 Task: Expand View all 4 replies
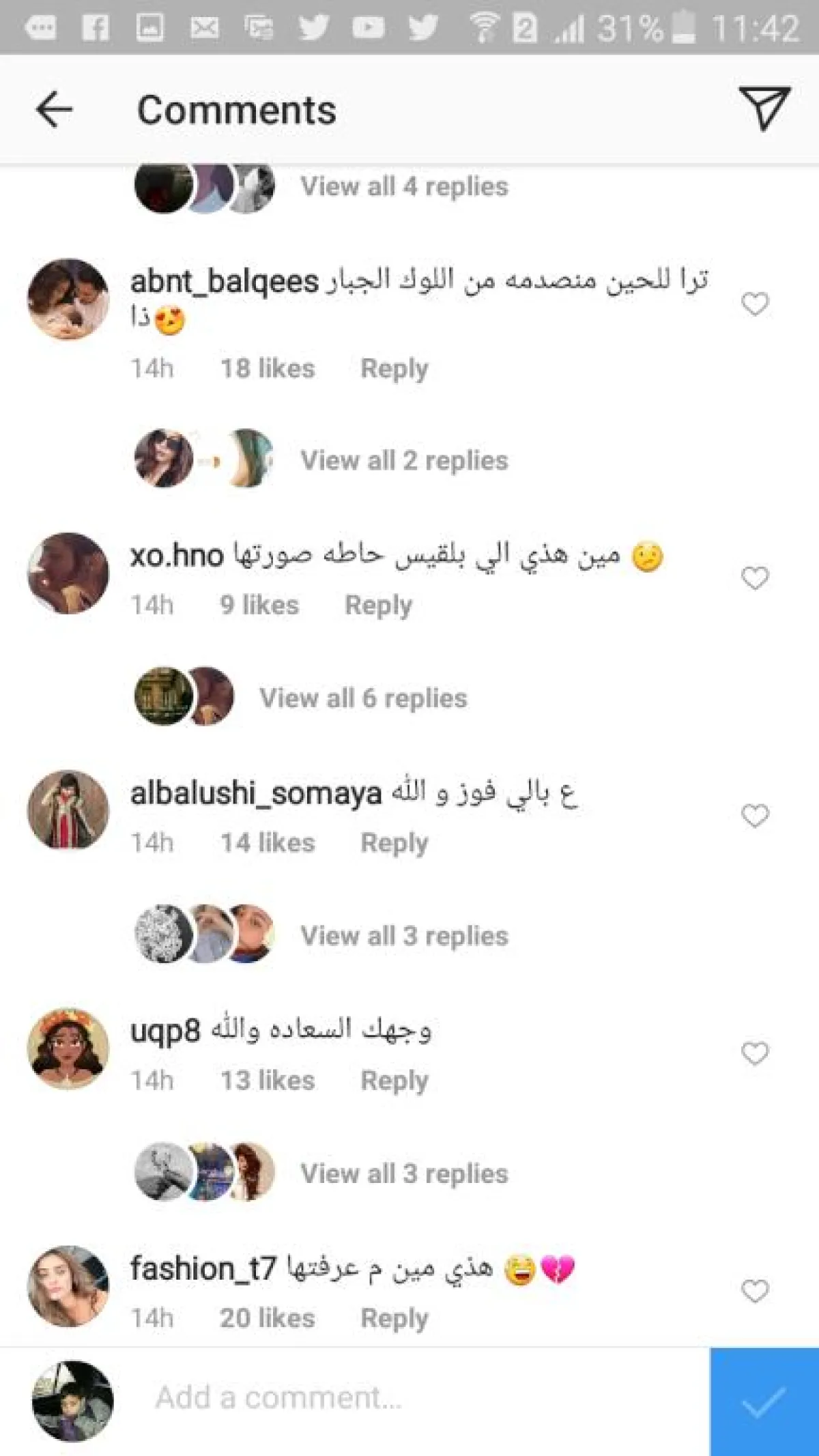(405, 186)
